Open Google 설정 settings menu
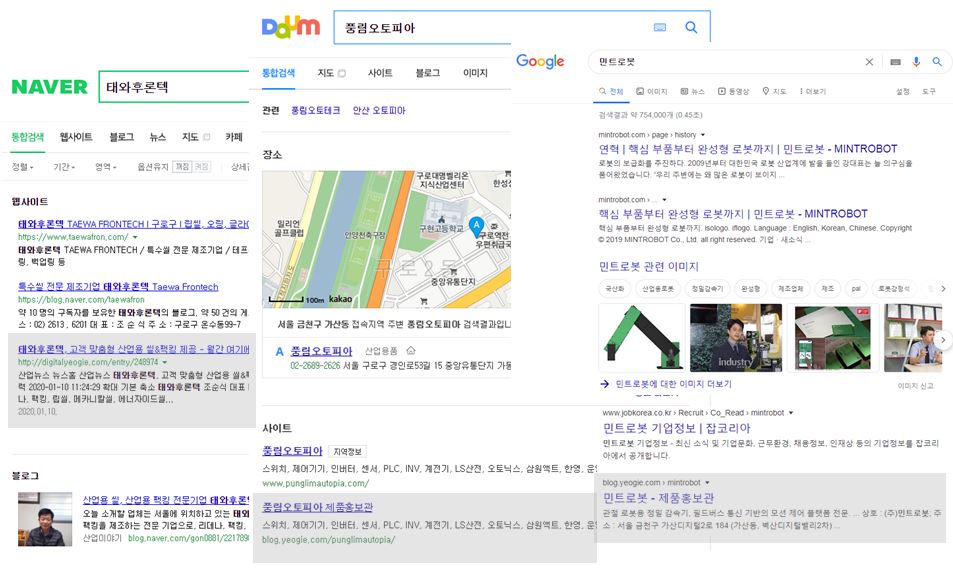This screenshot has width=953, height=571. 903,91
